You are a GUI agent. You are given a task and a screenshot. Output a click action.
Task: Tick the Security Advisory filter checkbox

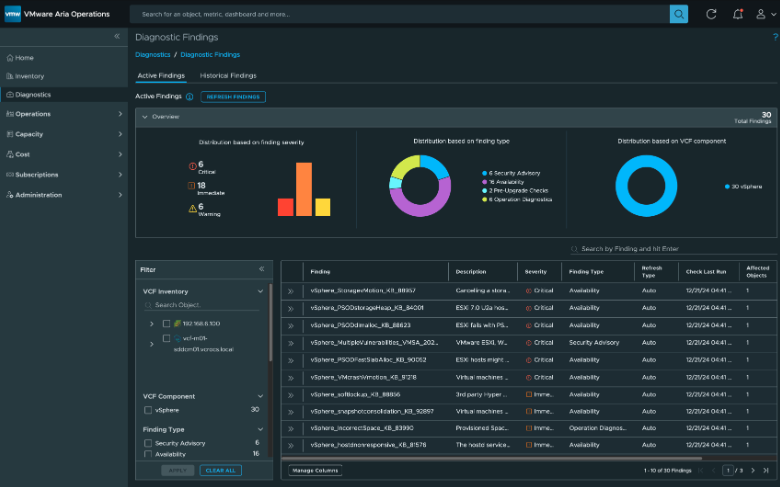click(148, 442)
